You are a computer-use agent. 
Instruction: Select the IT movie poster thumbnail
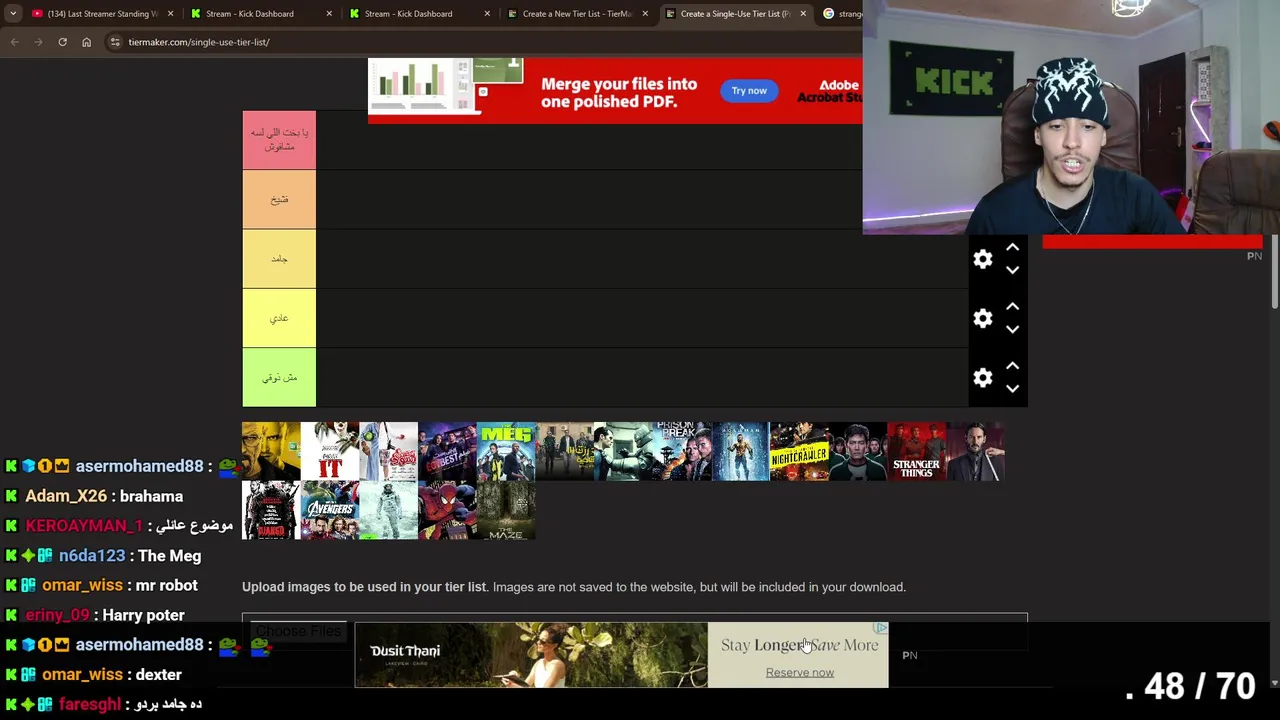point(330,451)
